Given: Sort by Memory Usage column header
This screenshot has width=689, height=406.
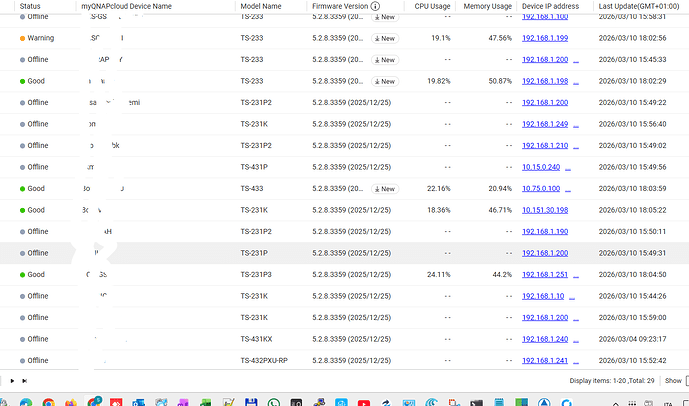Looking at the screenshot, I should click(487, 6).
